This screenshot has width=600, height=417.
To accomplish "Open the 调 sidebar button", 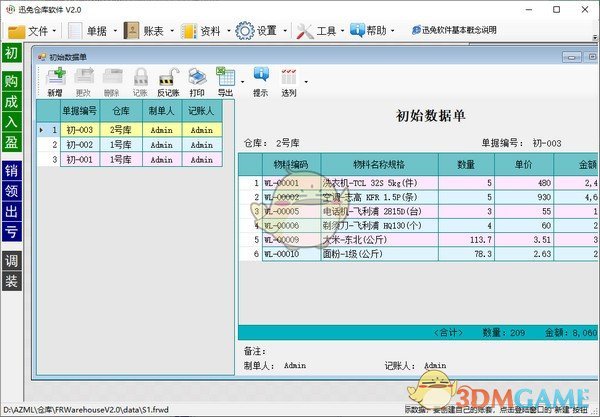I will 11,261.
